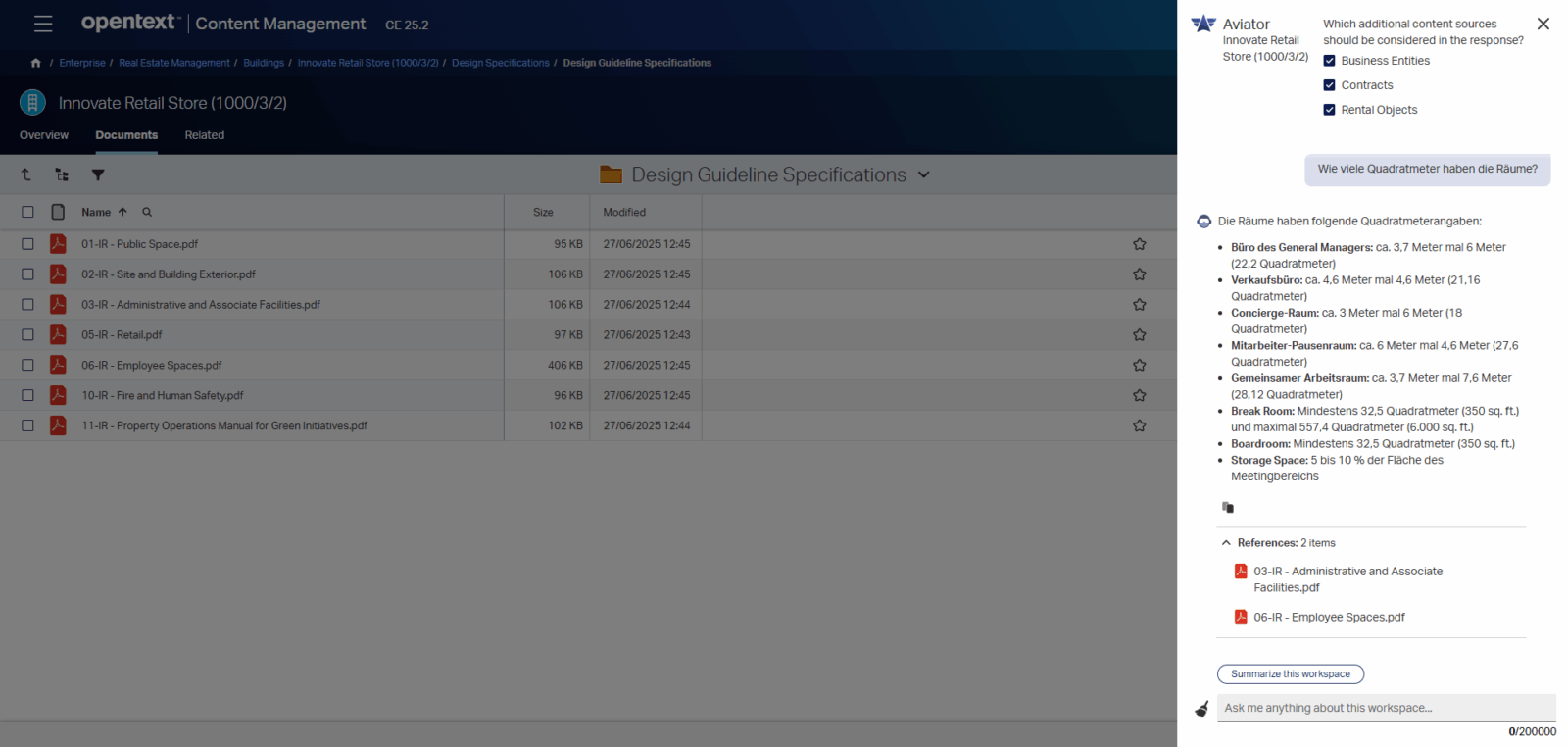Open the Related tab

[204, 135]
